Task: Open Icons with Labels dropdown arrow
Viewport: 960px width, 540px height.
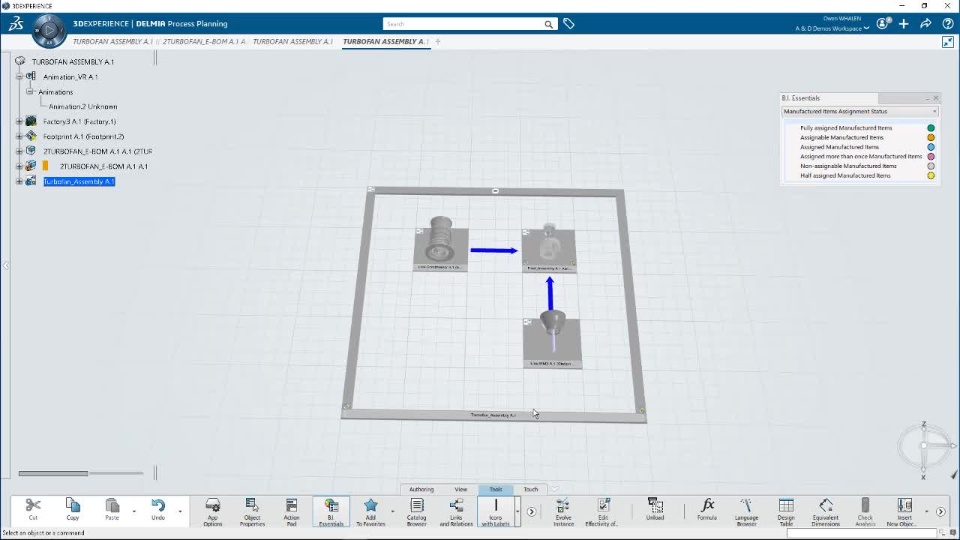Action: [x=517, y=511]
